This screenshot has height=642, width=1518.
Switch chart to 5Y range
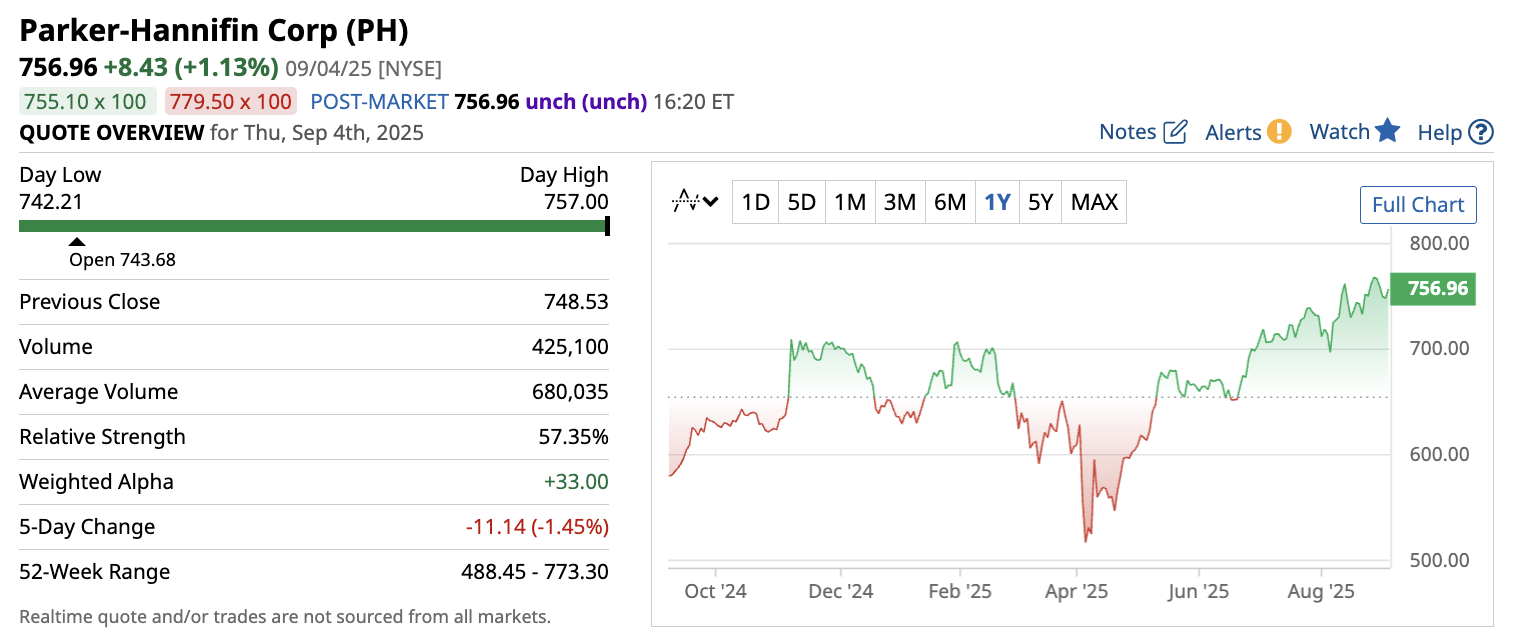pos(1041,202)
